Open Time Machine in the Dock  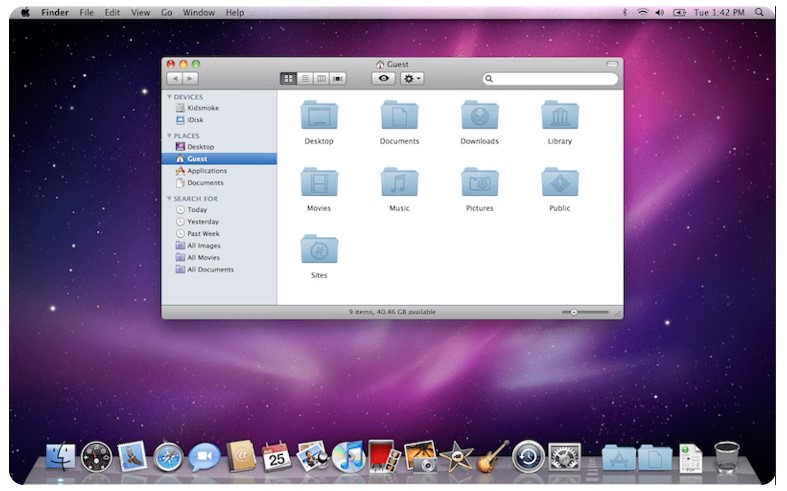(x=528, y=457)
